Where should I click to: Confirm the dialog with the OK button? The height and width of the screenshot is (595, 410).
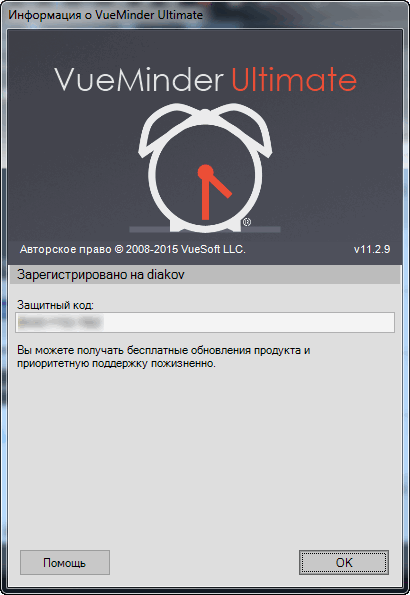coord(344,562)
